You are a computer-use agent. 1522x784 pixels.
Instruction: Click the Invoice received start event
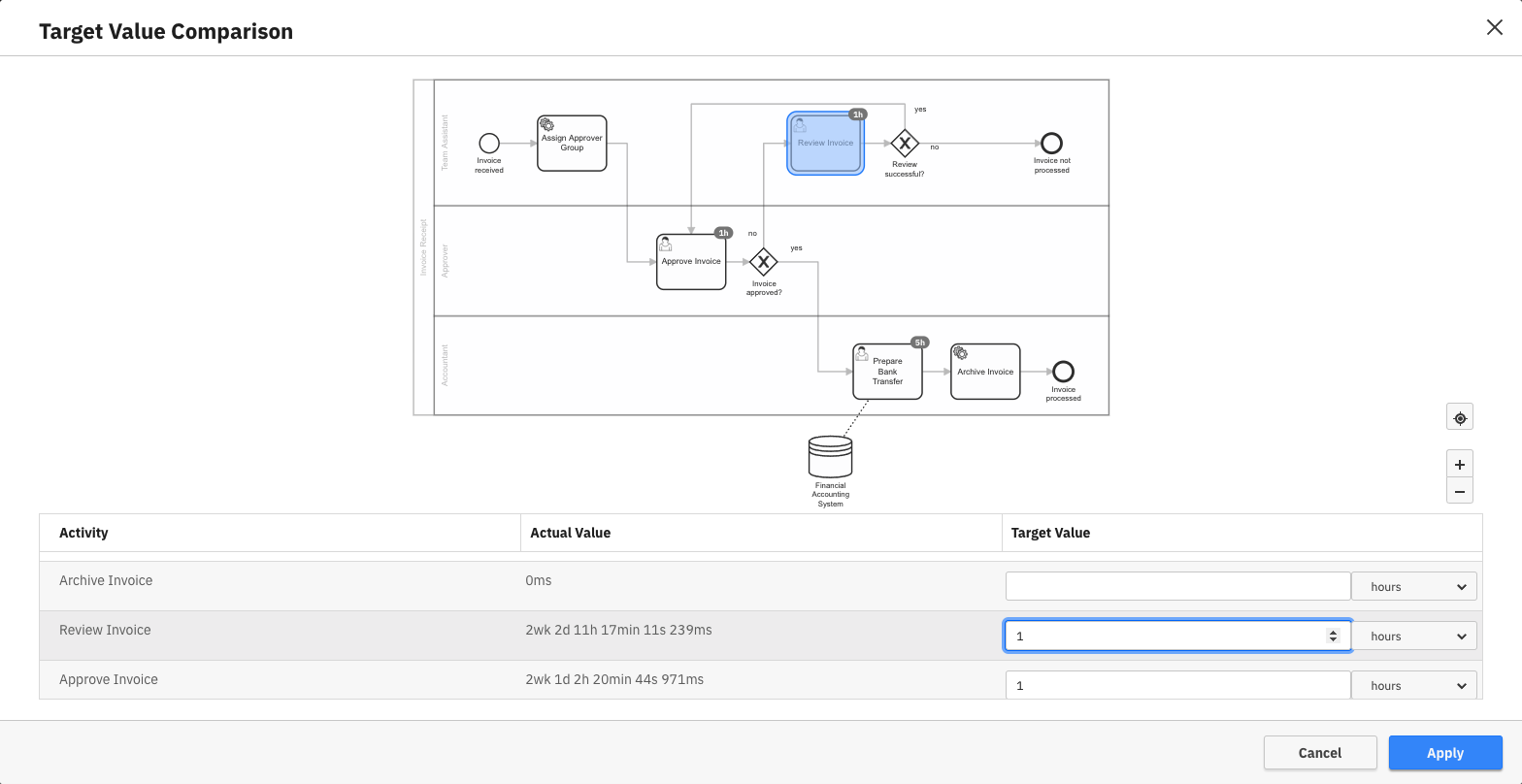tap(489, 144)
